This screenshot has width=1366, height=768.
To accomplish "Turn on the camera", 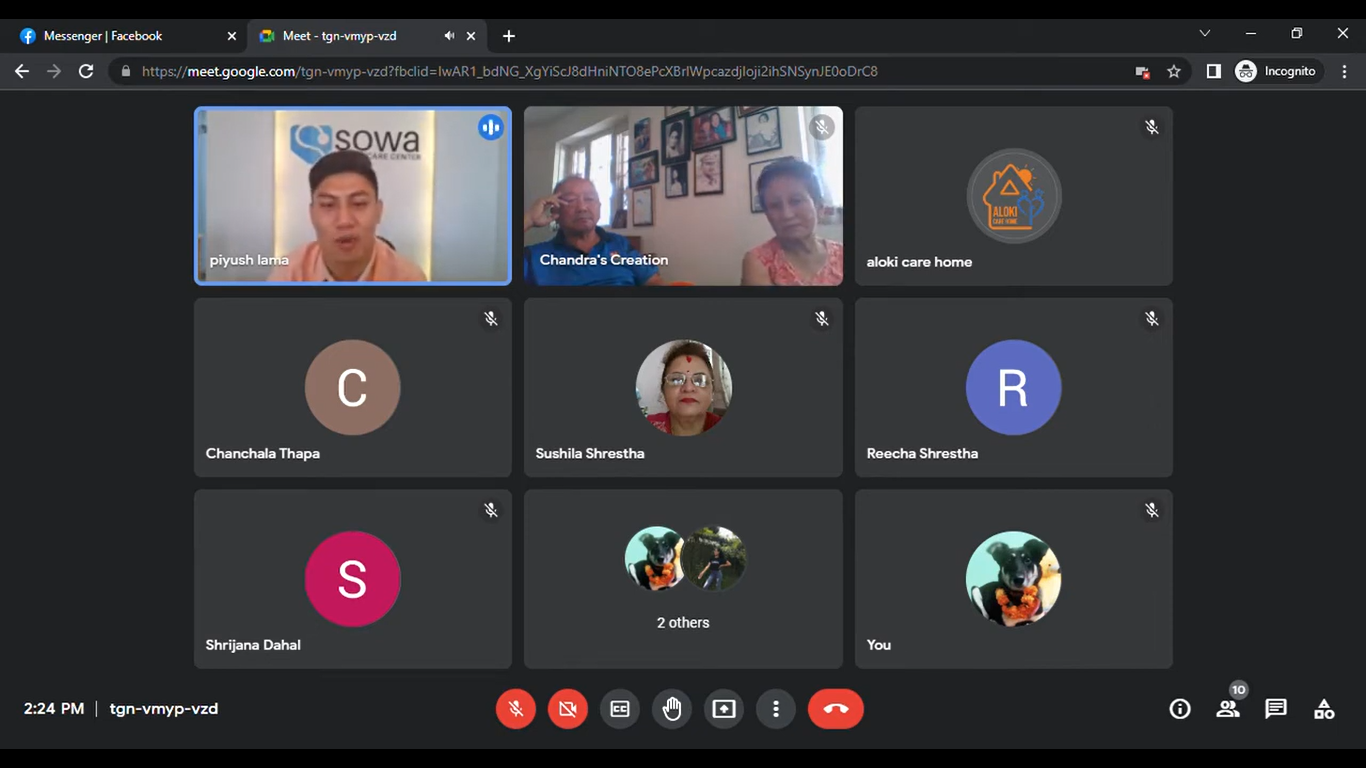I will (x=568, y=709).
